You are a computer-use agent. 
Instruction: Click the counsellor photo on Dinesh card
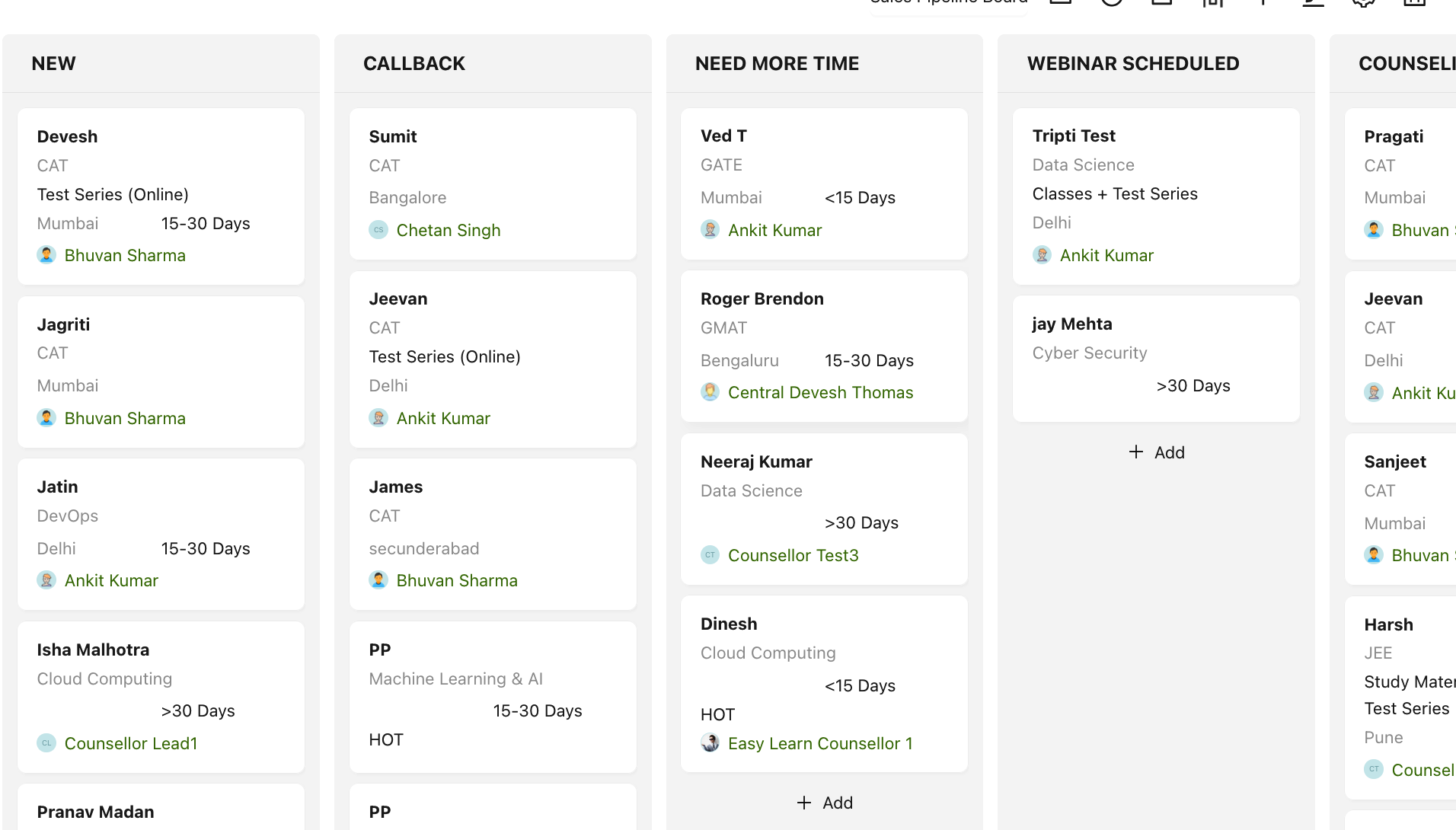(x=710, y=743)
